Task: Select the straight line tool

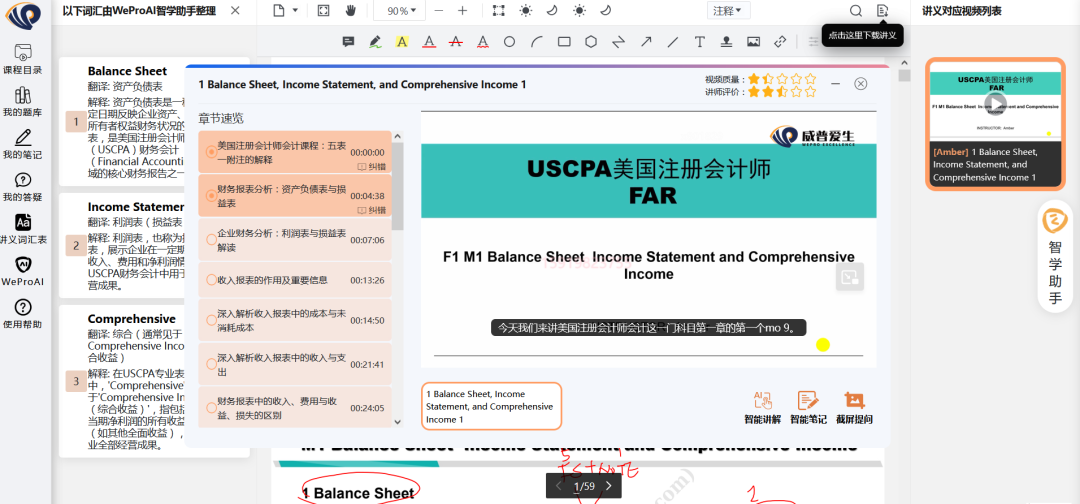Action: [673, 42]
